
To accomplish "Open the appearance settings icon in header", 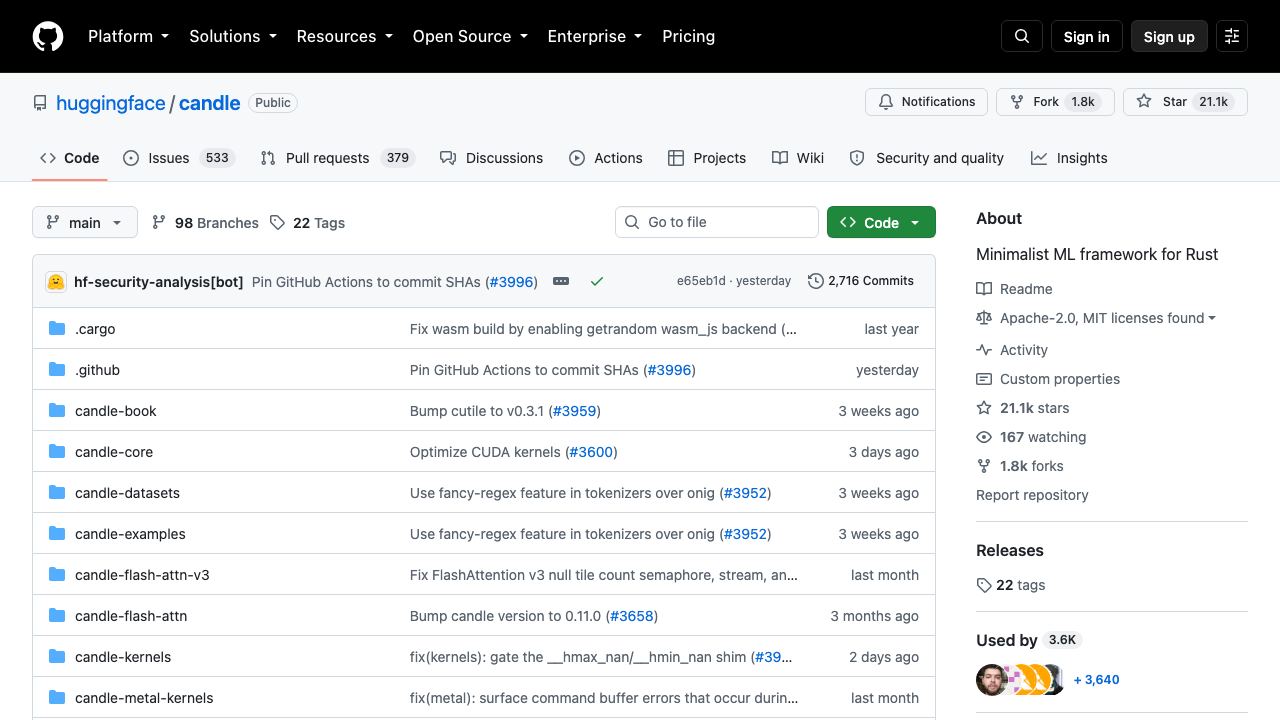I will coord(1232,36).
